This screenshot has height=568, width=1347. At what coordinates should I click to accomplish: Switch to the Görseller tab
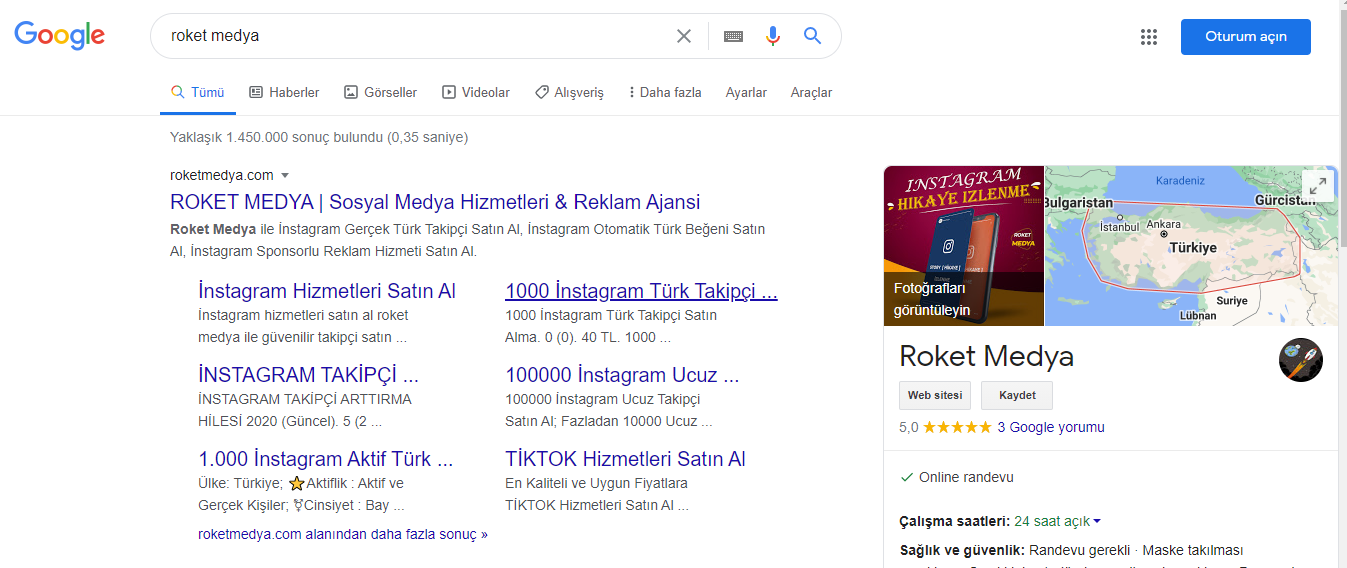(380, 92)
